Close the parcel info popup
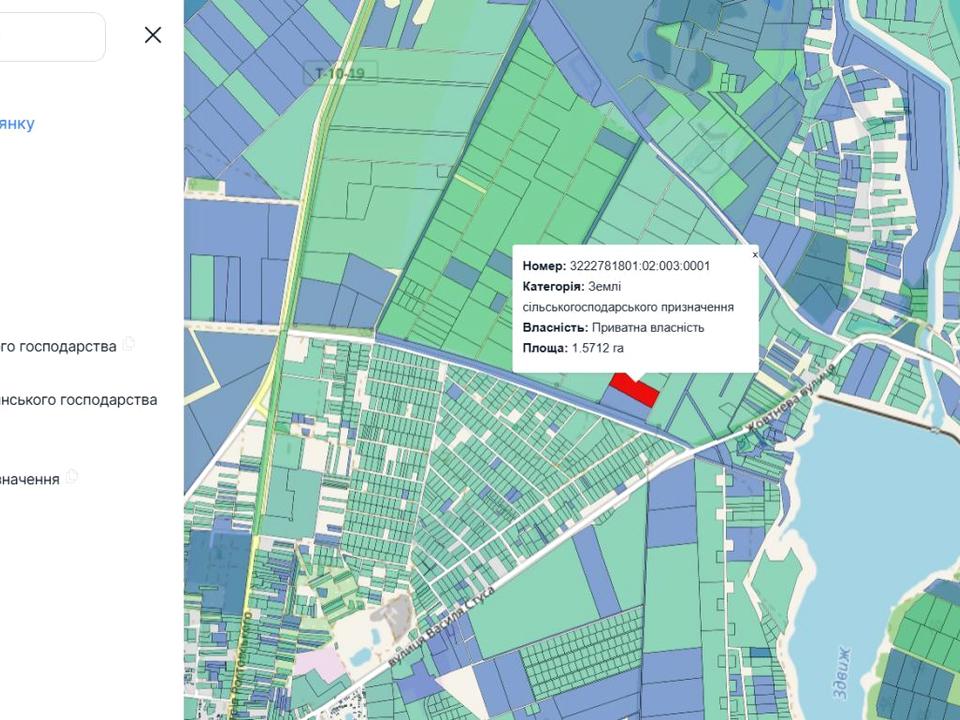960x720 pixels. pyautogui.click(x=755, y=255)
